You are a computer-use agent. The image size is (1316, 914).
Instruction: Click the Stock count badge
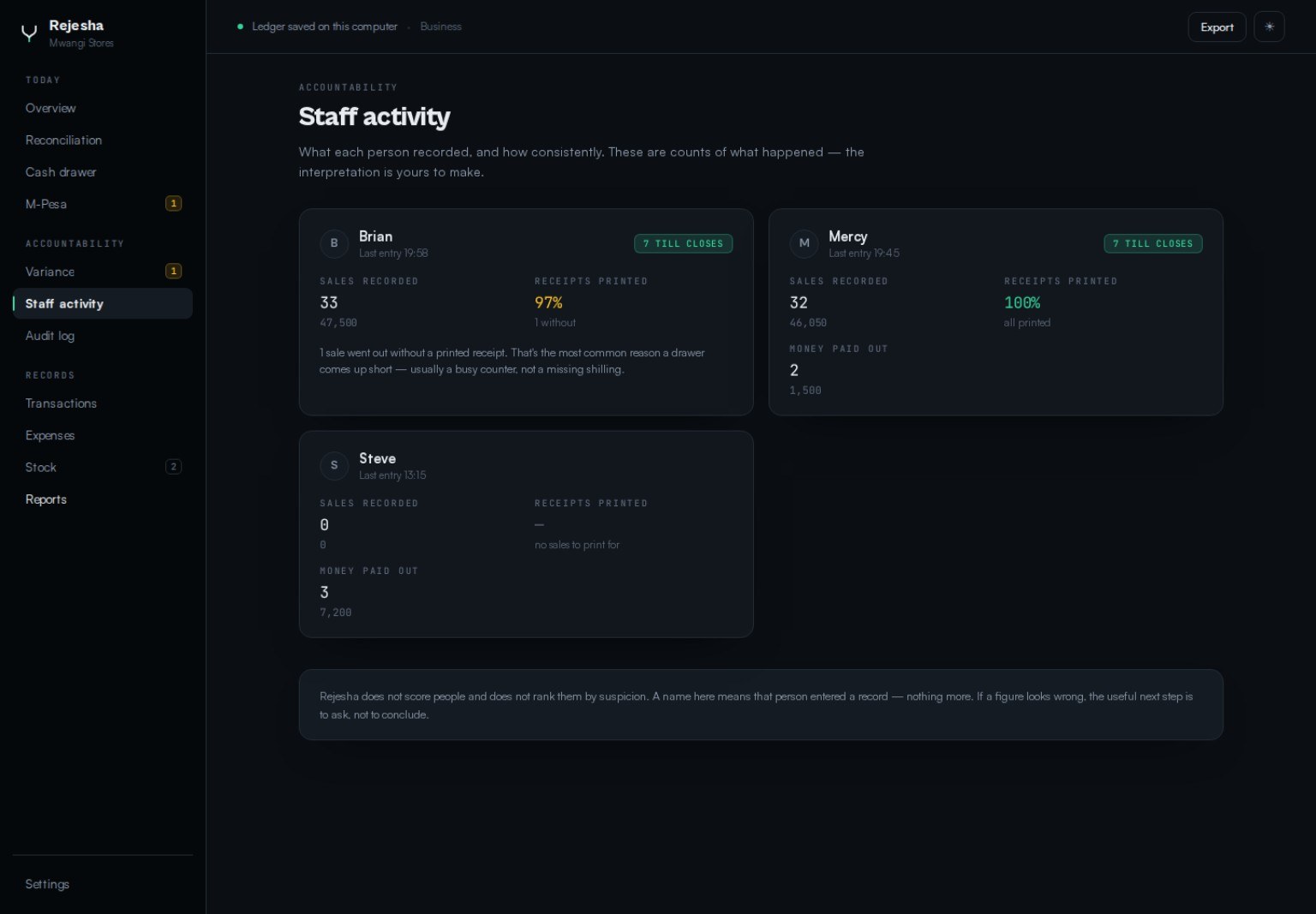(x=173, y=467)
